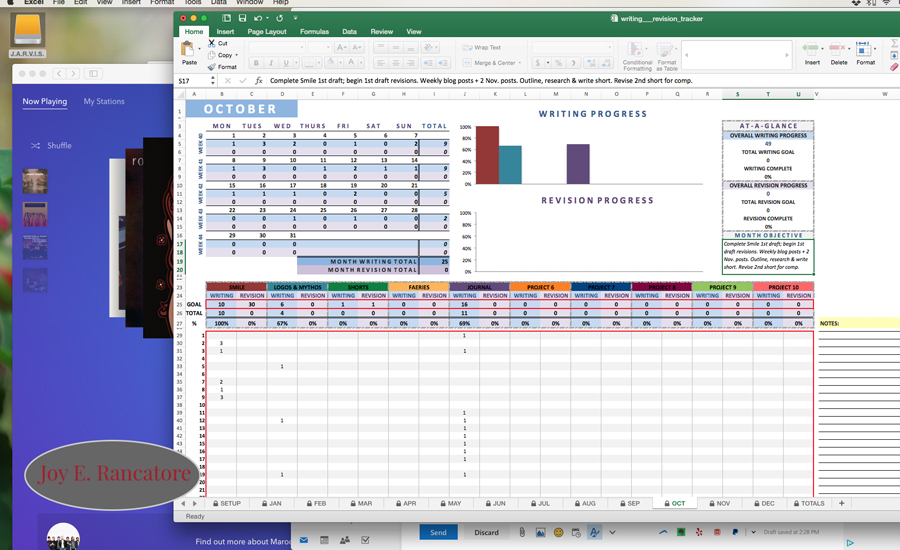Viewport: 900px width, 550px height.
Task: Click the Format as Table icon
Action: click(x=666, y=50)
